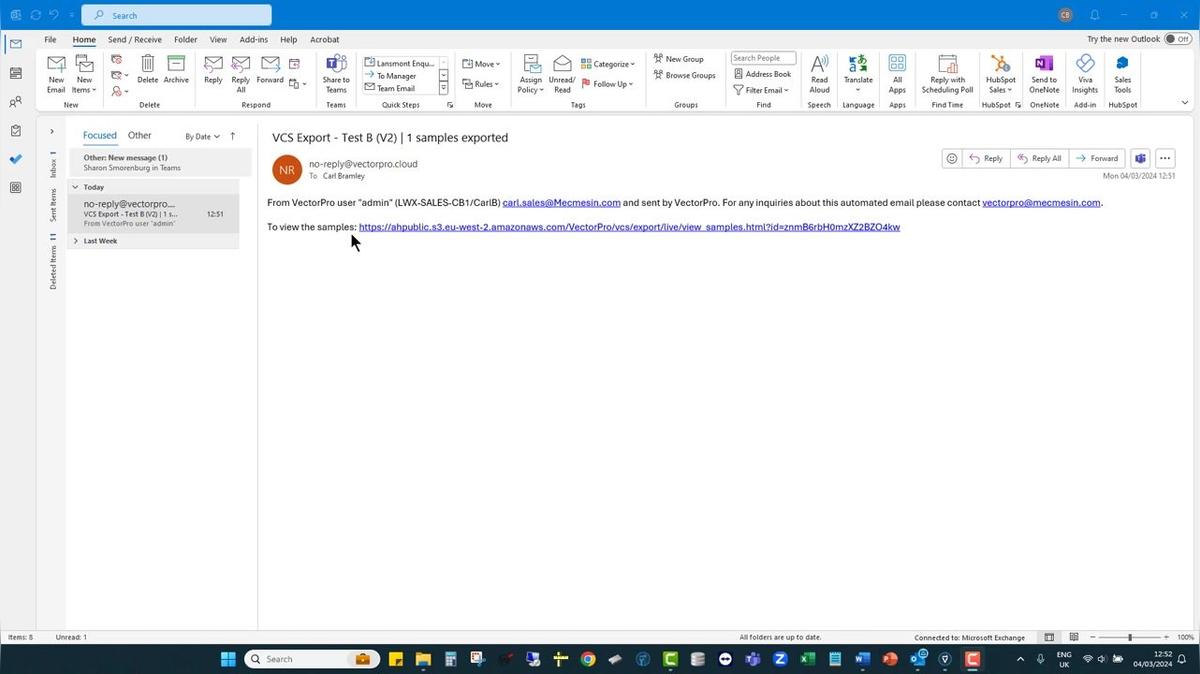Create a New Email from the ribbon
The width and height of the screenshot is (1200, 674).
pyautogui.click(x=56, y=74)
